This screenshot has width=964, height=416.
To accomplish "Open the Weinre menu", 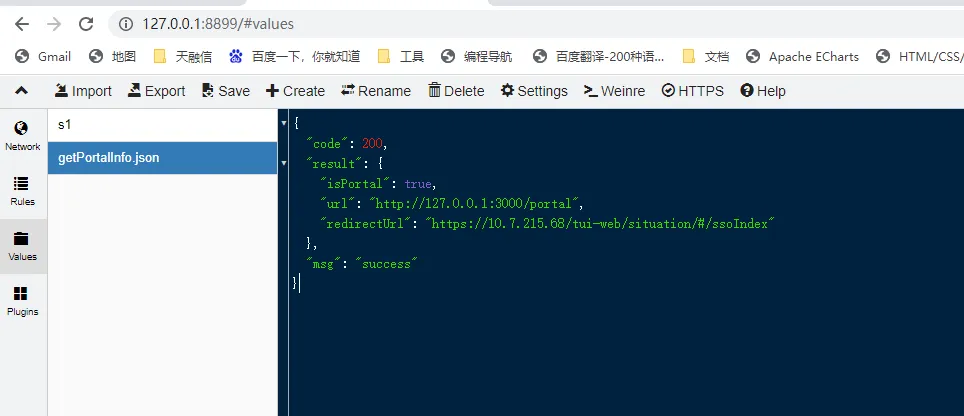I will pyautogui.click(x=614, y=91).
